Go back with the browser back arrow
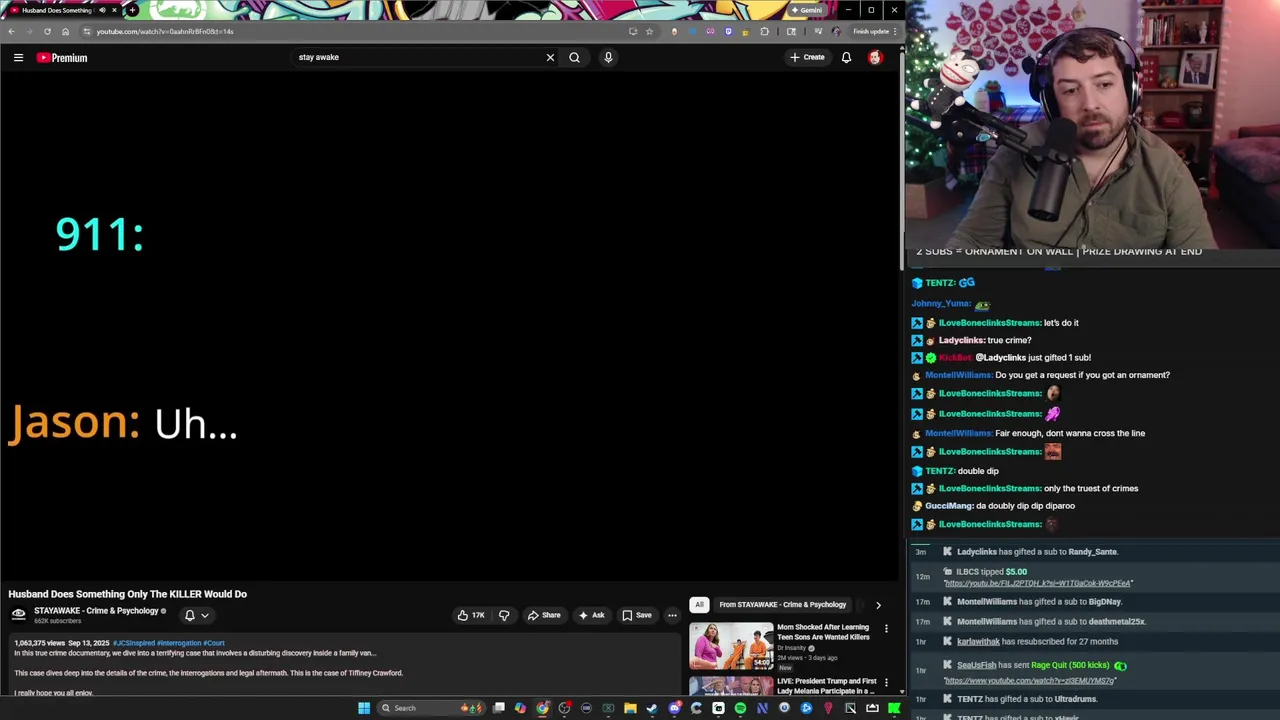 pos(11,31)
